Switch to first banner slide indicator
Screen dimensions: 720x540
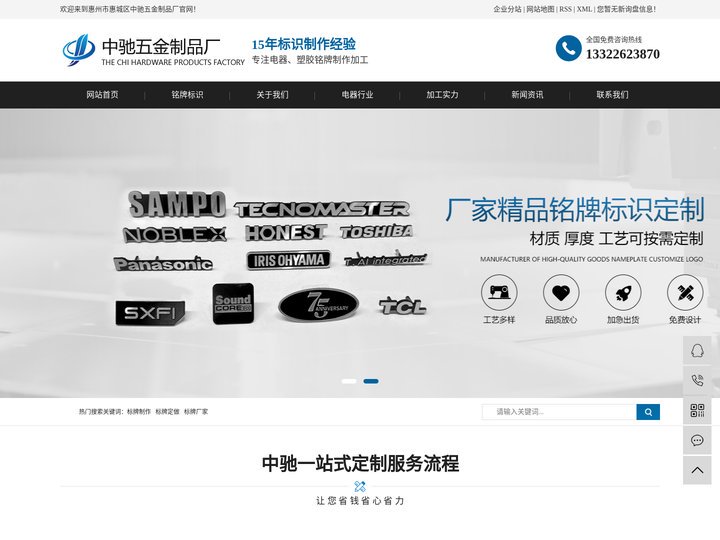[349, 381]
